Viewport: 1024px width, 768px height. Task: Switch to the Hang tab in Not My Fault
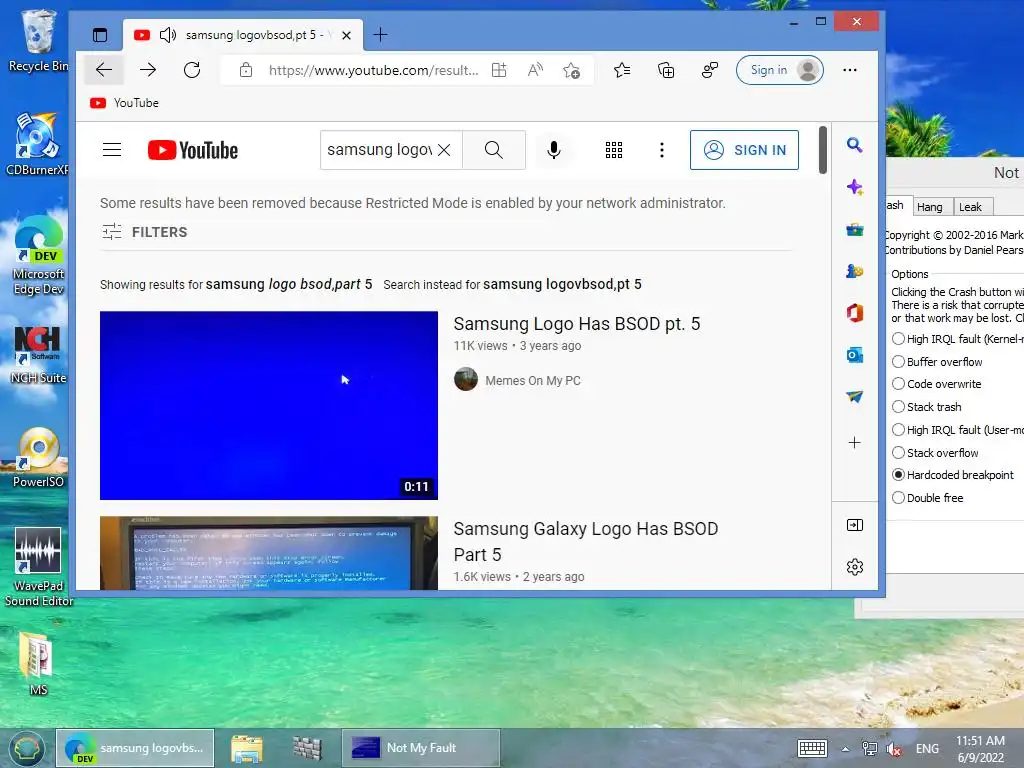pyautogui.click(x=930, y=207)
